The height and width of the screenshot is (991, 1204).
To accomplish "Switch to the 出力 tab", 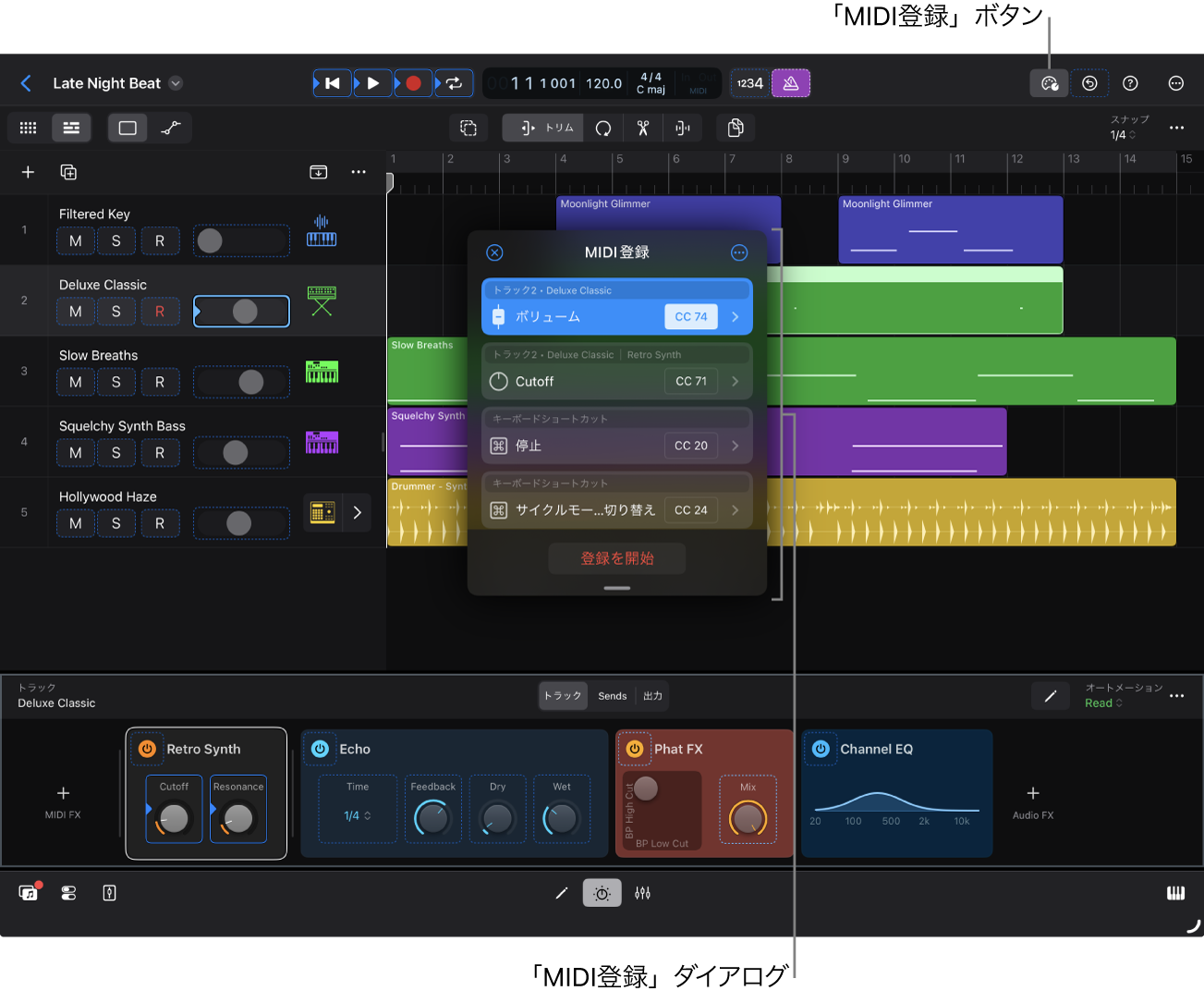I will click(652, 695).
